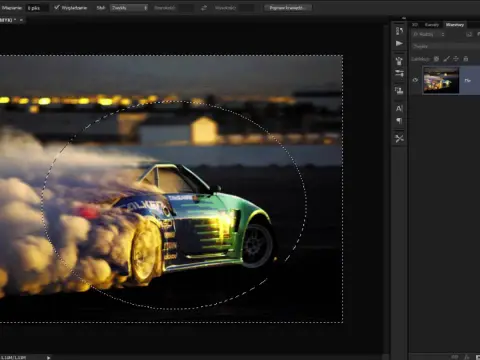
Task: Click the document size status text
Action: [13, 357]
